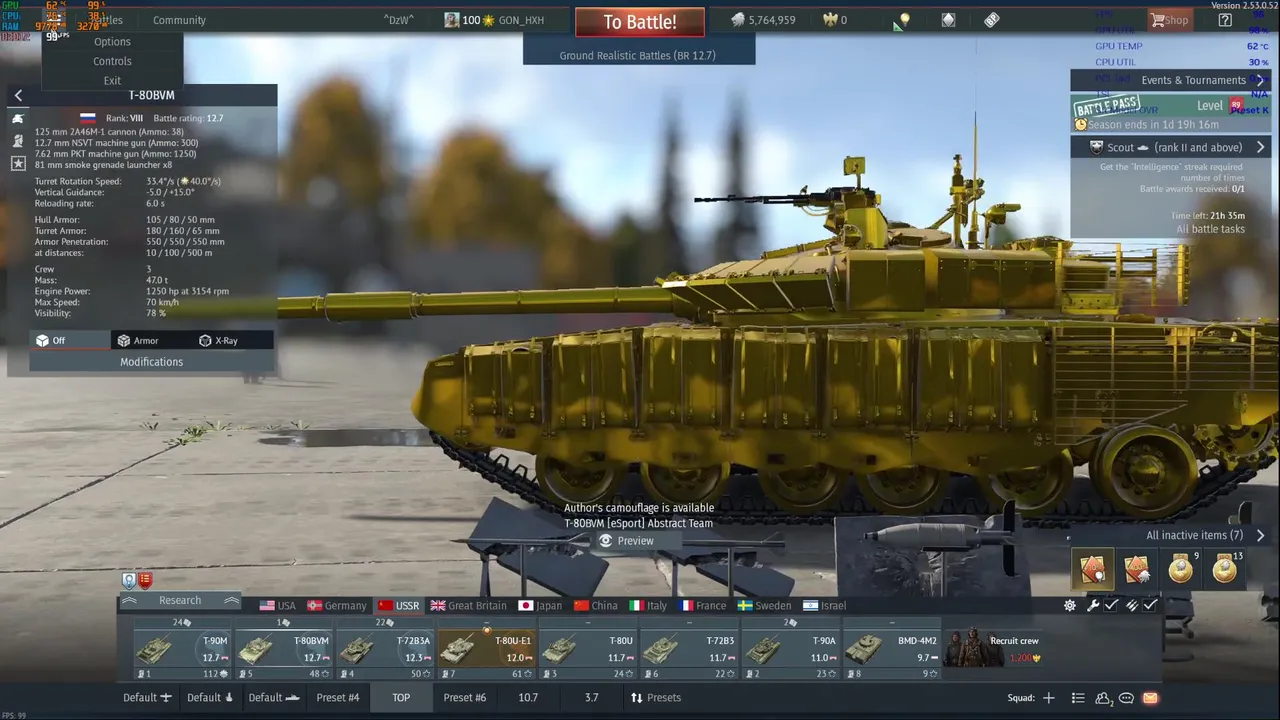
Task: Open the orange mail envelope icon
Action: [x=1150, y=698]
